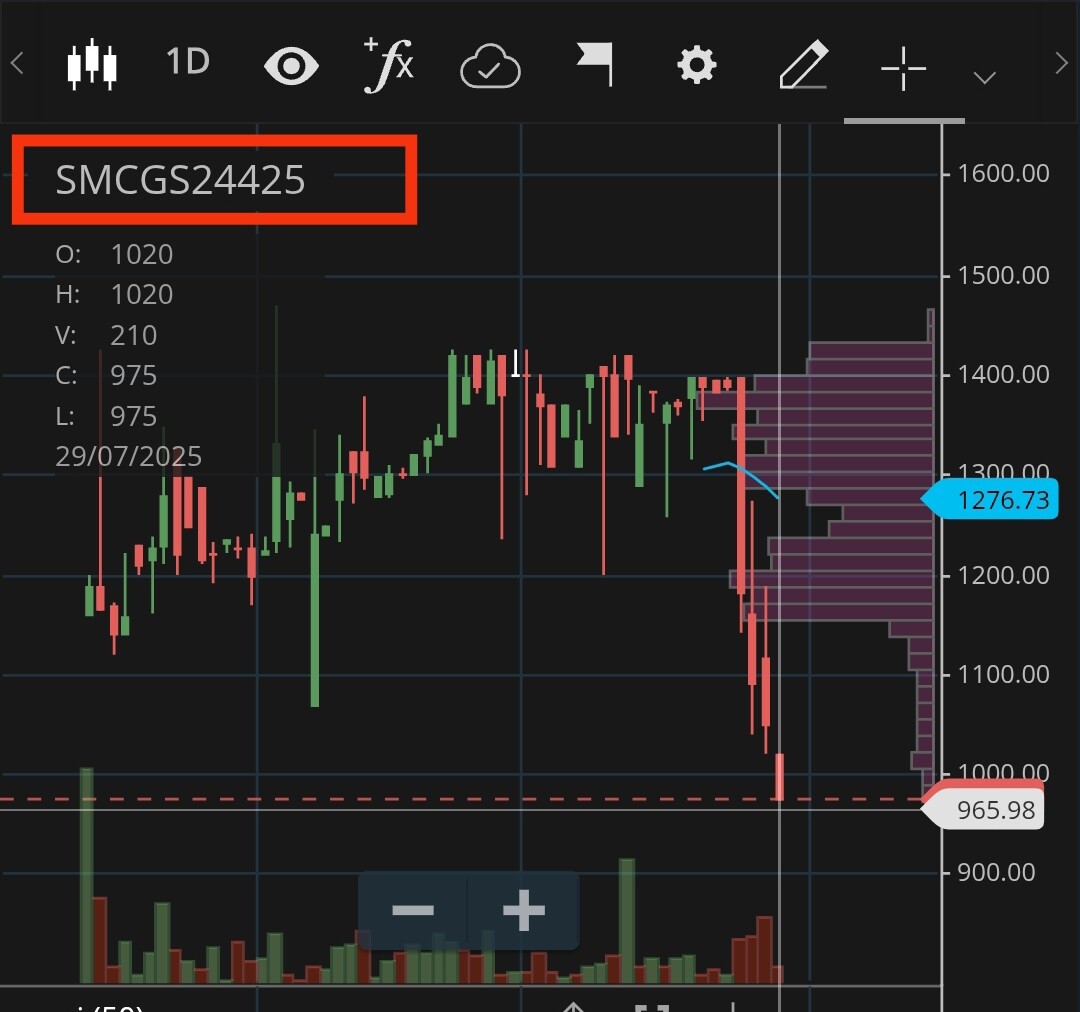
Task: Select the pencil drawing tool
Action: pyautogui.click(x=803, y=65)
